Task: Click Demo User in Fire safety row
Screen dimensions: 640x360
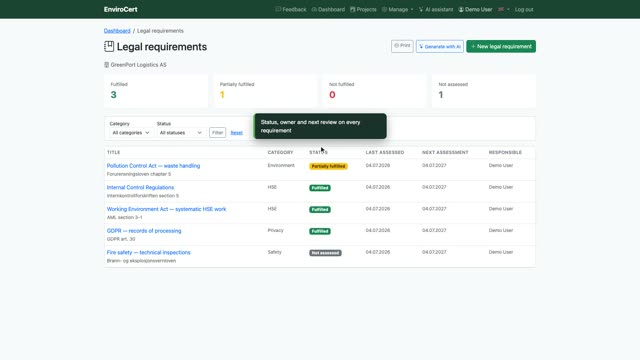Action: point(501,252)
